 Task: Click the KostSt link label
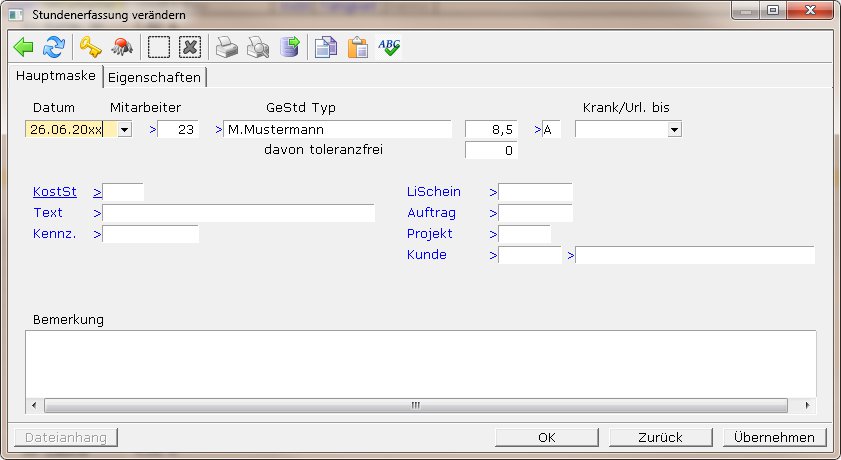tap(55, 191)
